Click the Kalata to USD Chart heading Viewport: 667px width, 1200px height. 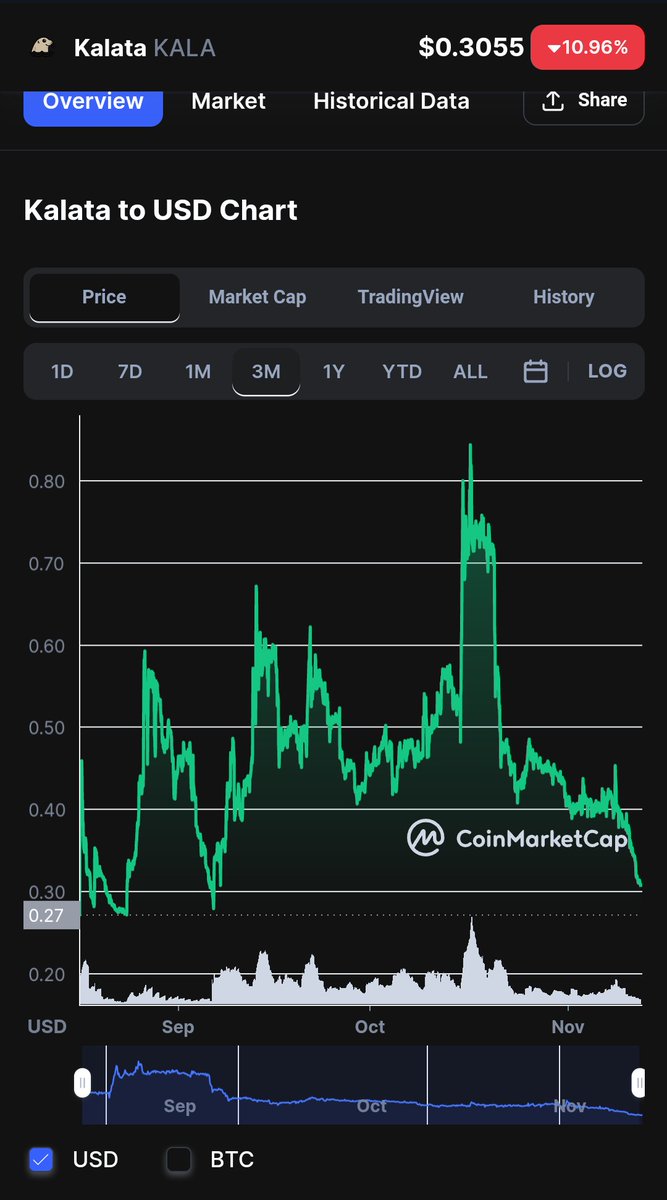pyautogui.click(x=161, y=210)
